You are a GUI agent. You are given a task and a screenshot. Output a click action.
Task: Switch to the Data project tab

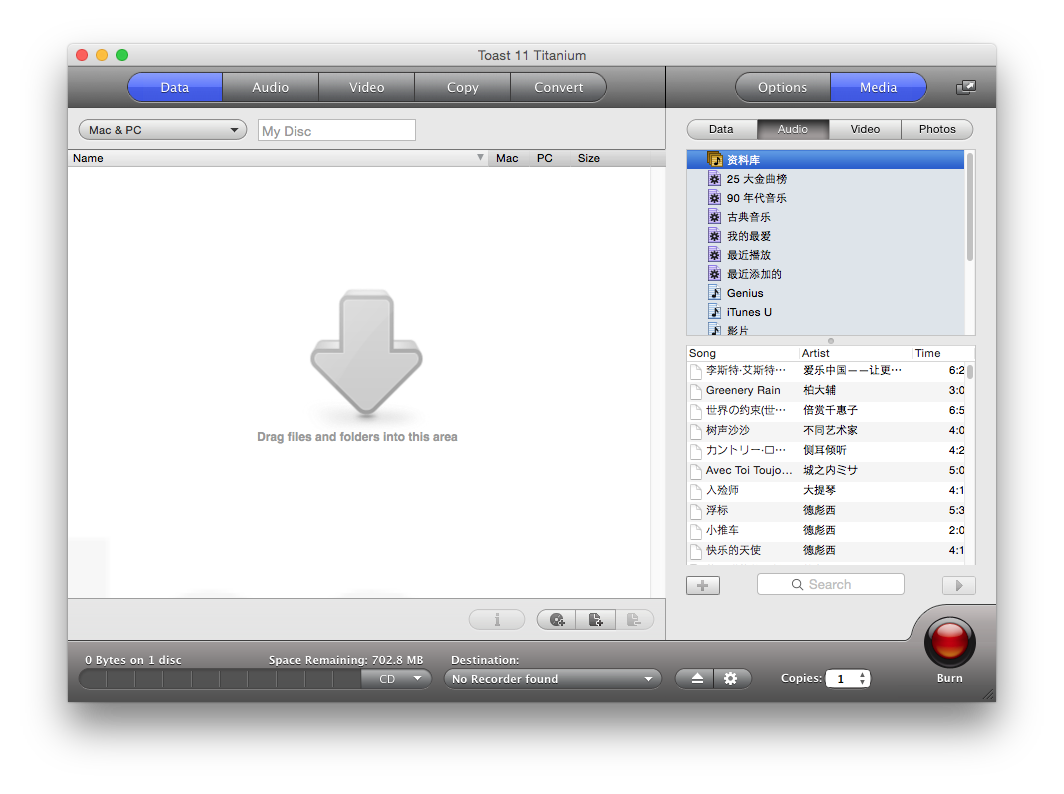[x=174, y=88]
